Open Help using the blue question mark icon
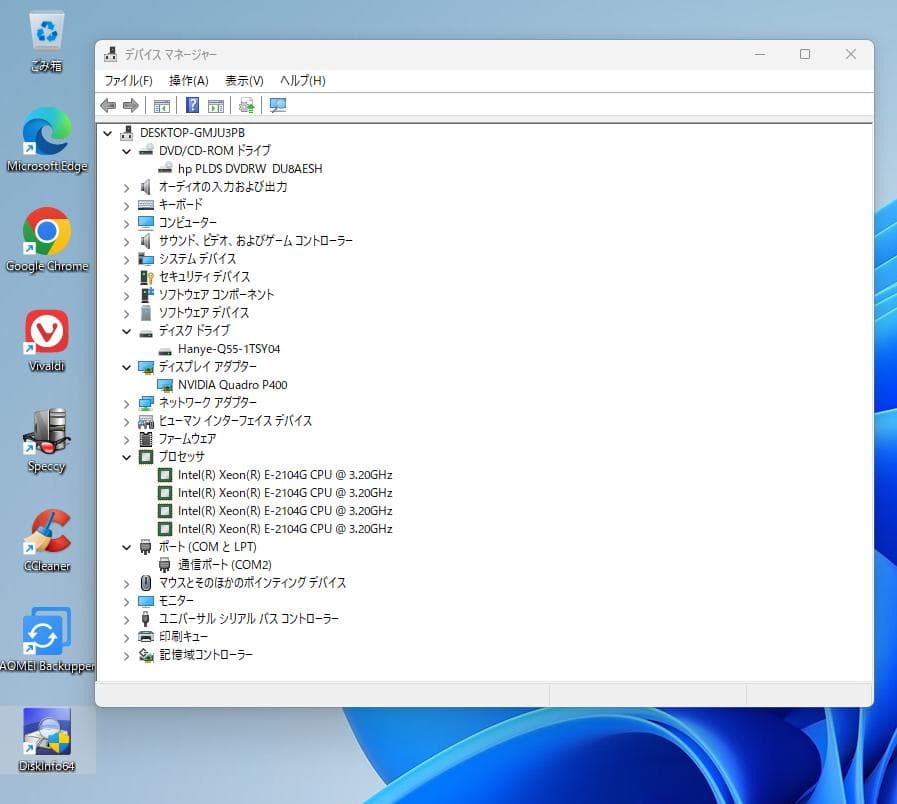Viewport: 897px width, 804px height. coord(193,105)
